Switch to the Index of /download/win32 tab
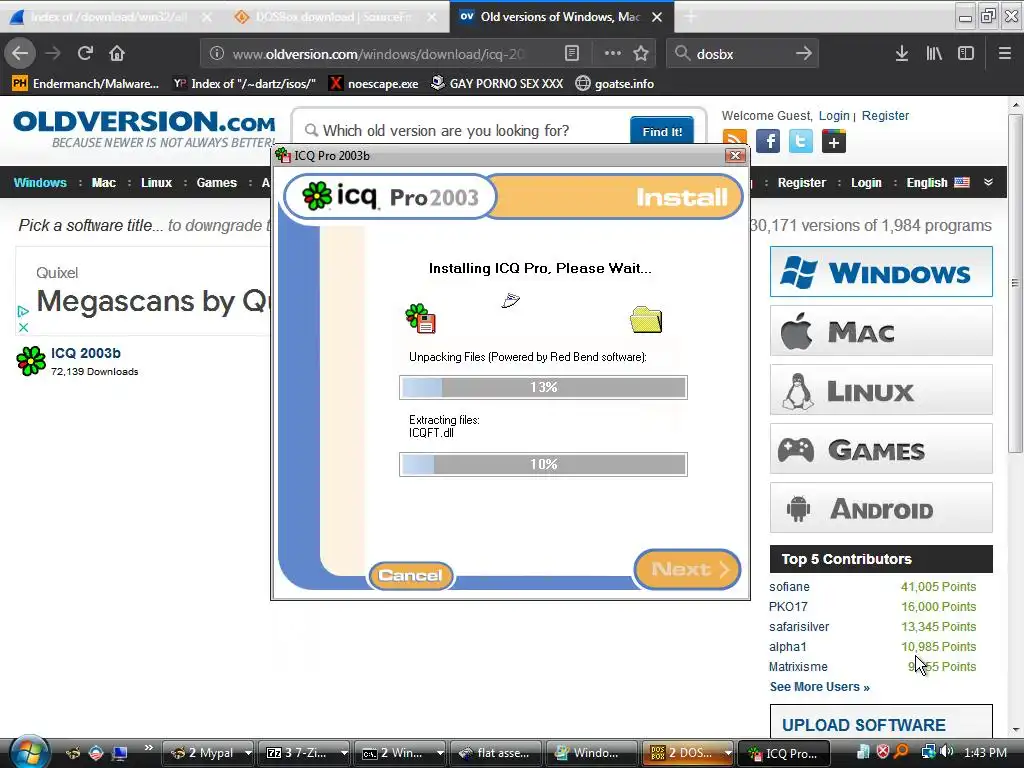The height and width of the screenshot is (768, 1024). [x=110, y=17]
